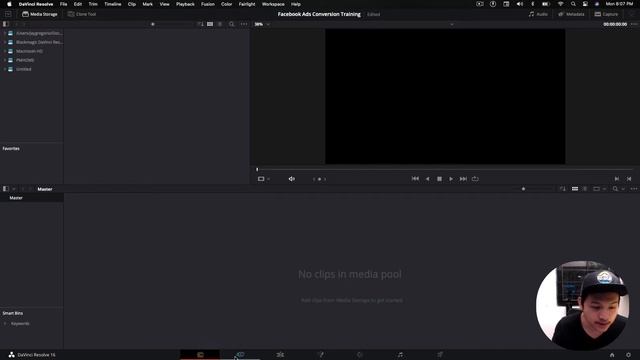Jump to first frame button

pyautogui.click(x=415, y=179)
